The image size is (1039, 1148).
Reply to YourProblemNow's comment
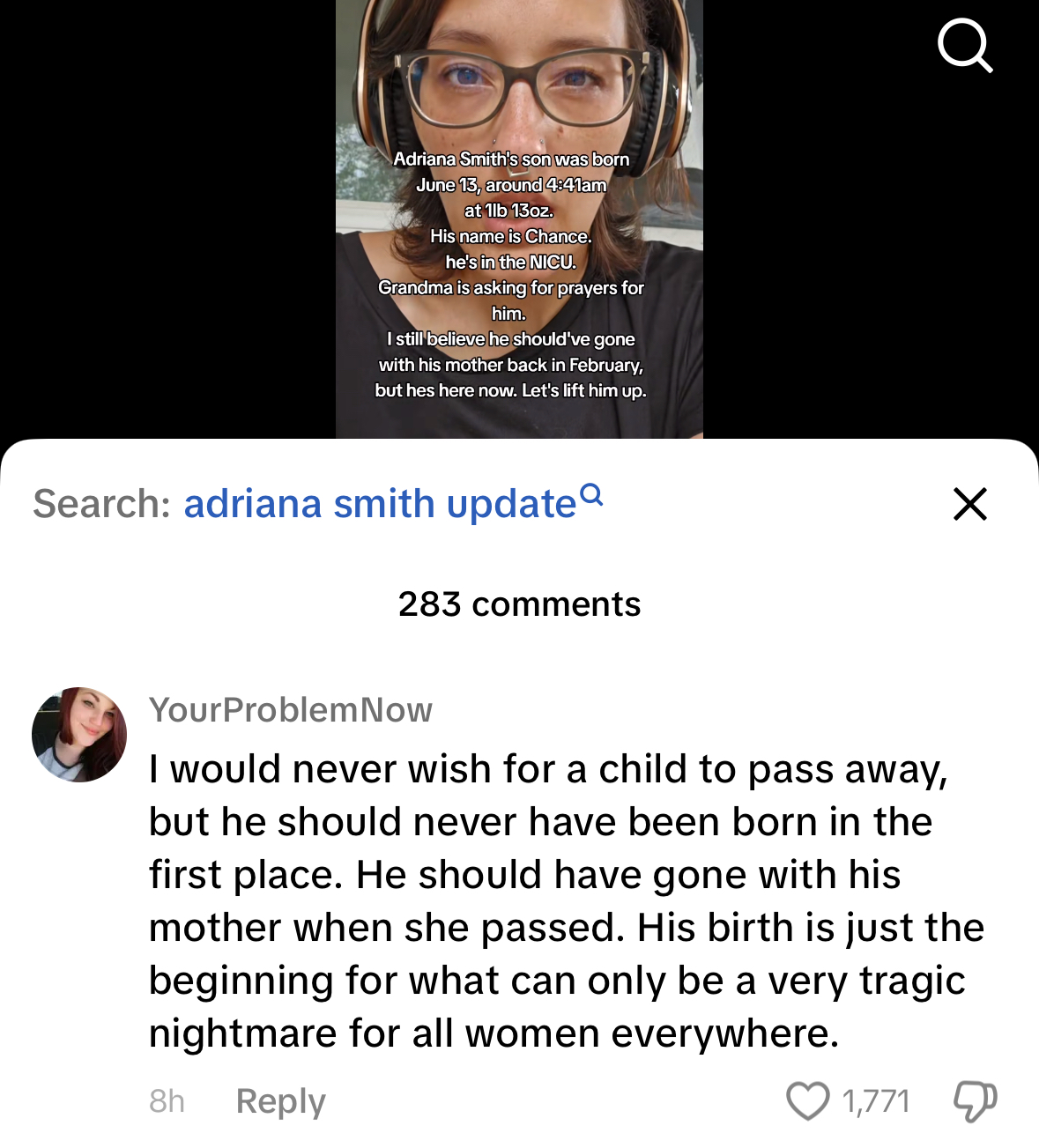click(x=281, y=1101)
